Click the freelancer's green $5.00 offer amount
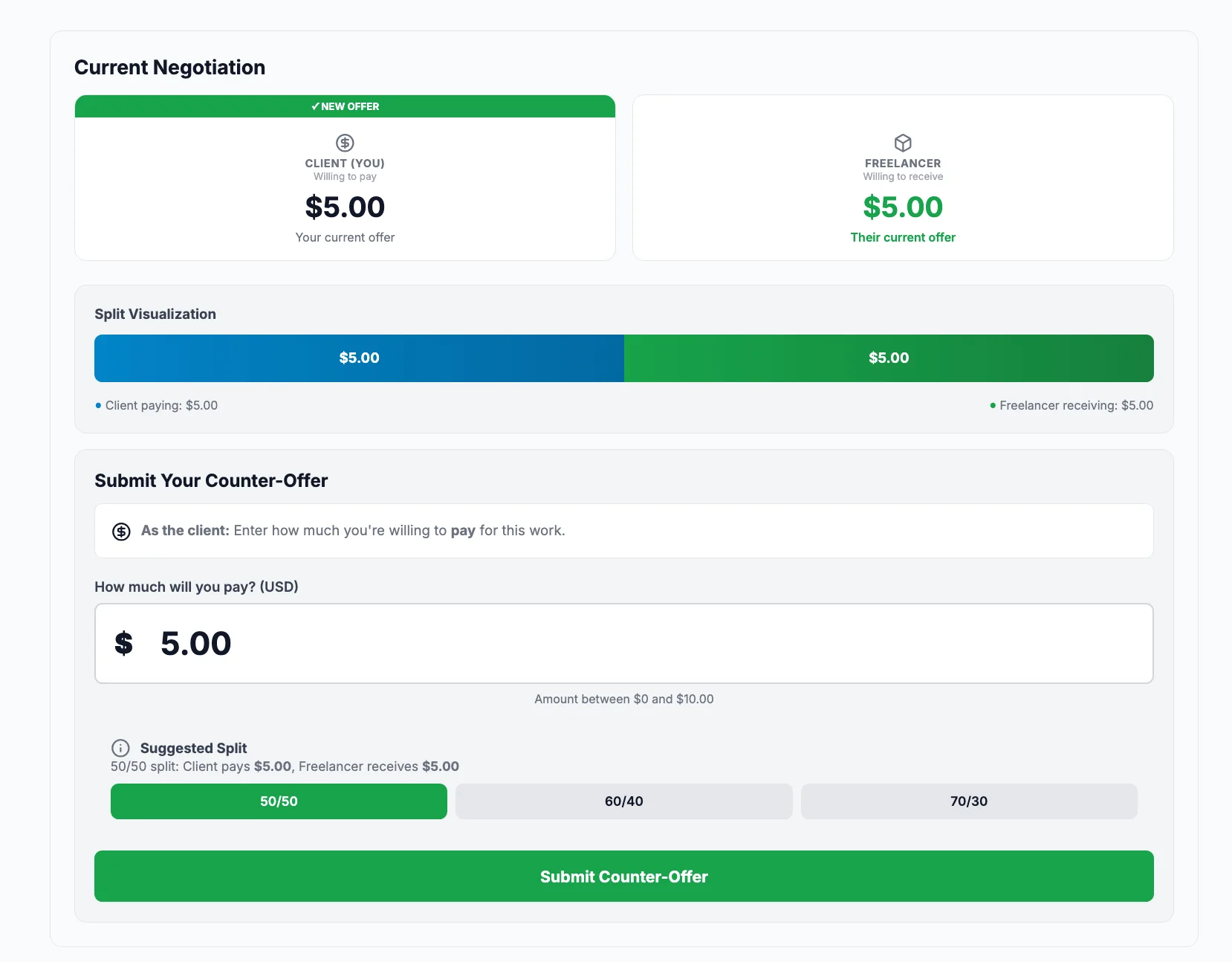 pos(903,207)
